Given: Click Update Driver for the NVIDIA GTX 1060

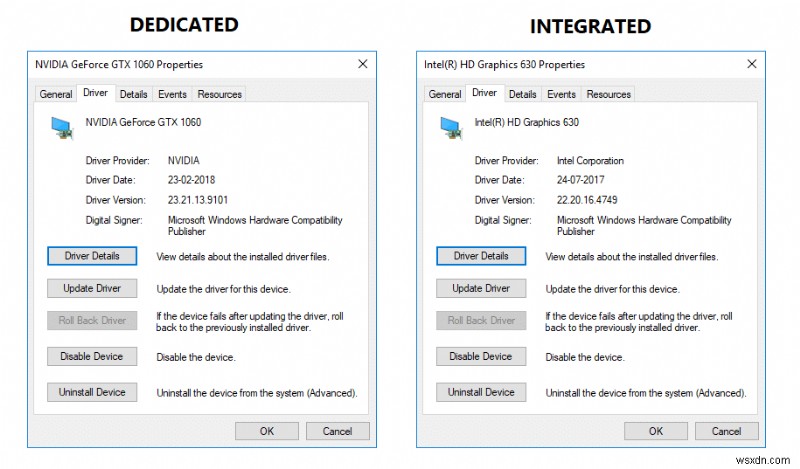Looking at the screenshot, I should click(x=92, y=288).
